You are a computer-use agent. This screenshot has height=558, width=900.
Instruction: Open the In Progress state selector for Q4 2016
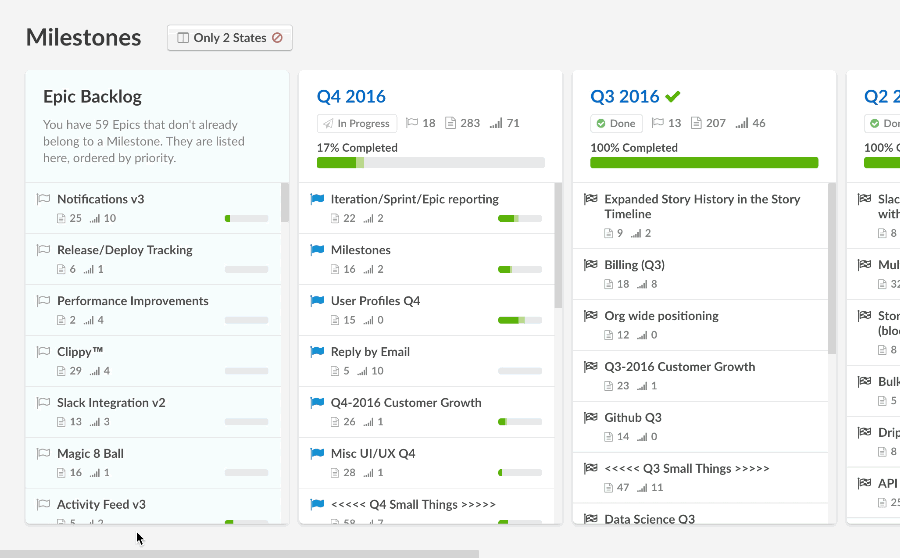tap(357, 124)
